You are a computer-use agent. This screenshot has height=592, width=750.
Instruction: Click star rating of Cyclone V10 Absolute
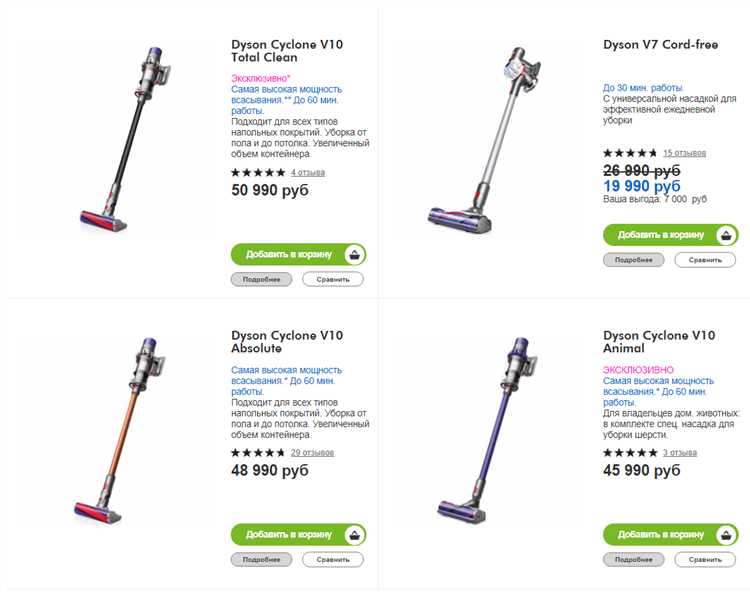pyautogui.click(x=258, y=453)
